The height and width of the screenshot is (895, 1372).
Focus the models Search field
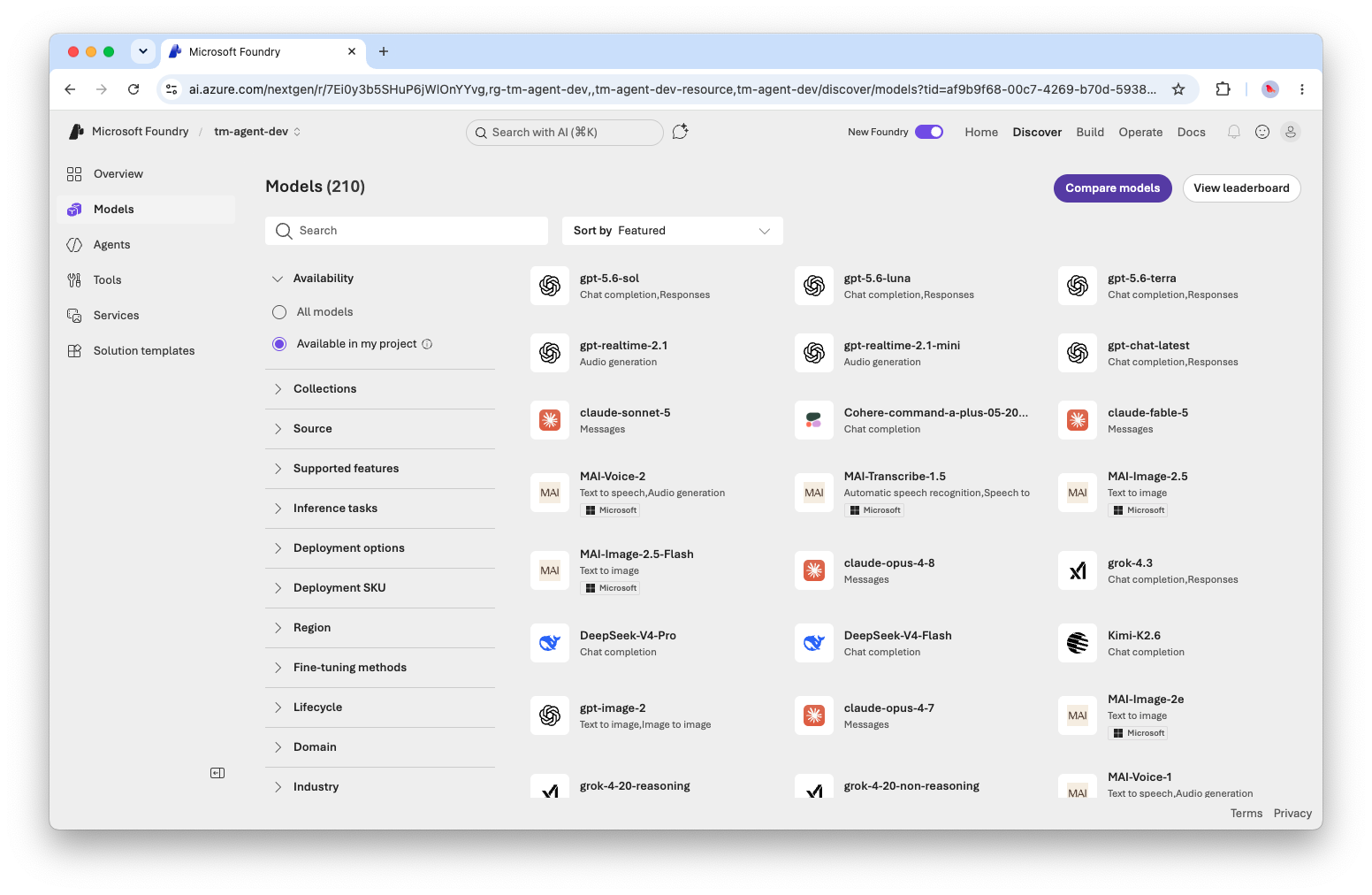(x=407, y=231)
